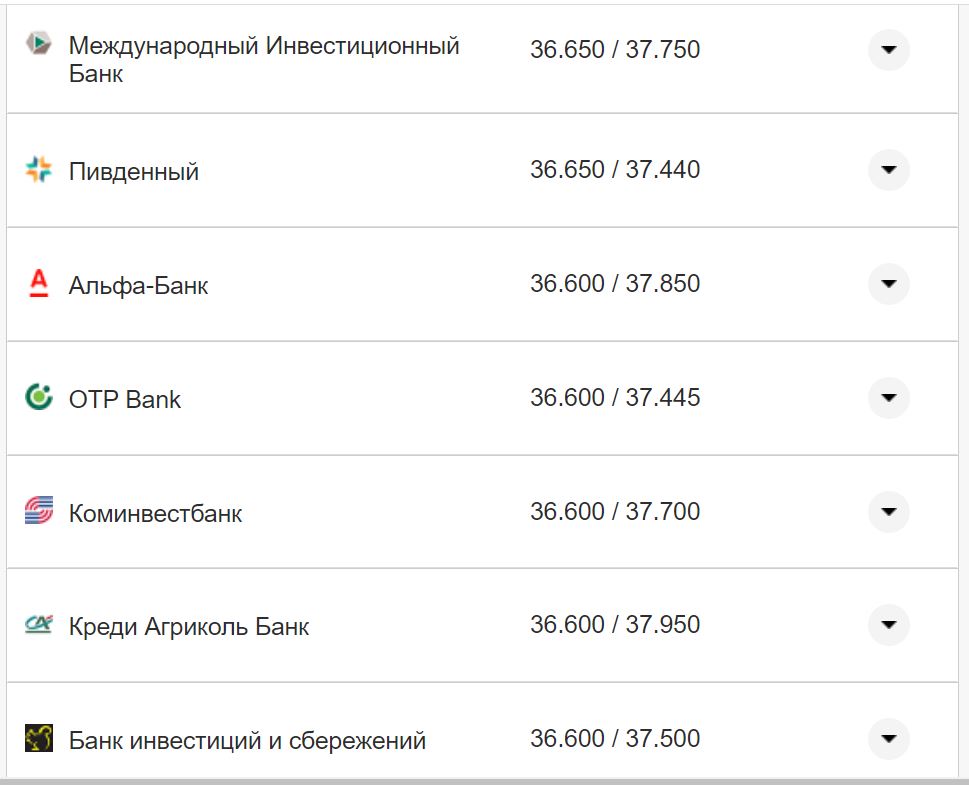The width and height of the screenshot is (969, 785).
Task: Open dropdown for Банк инвестиций и сбережений
Action: click(x=888, y=739)
